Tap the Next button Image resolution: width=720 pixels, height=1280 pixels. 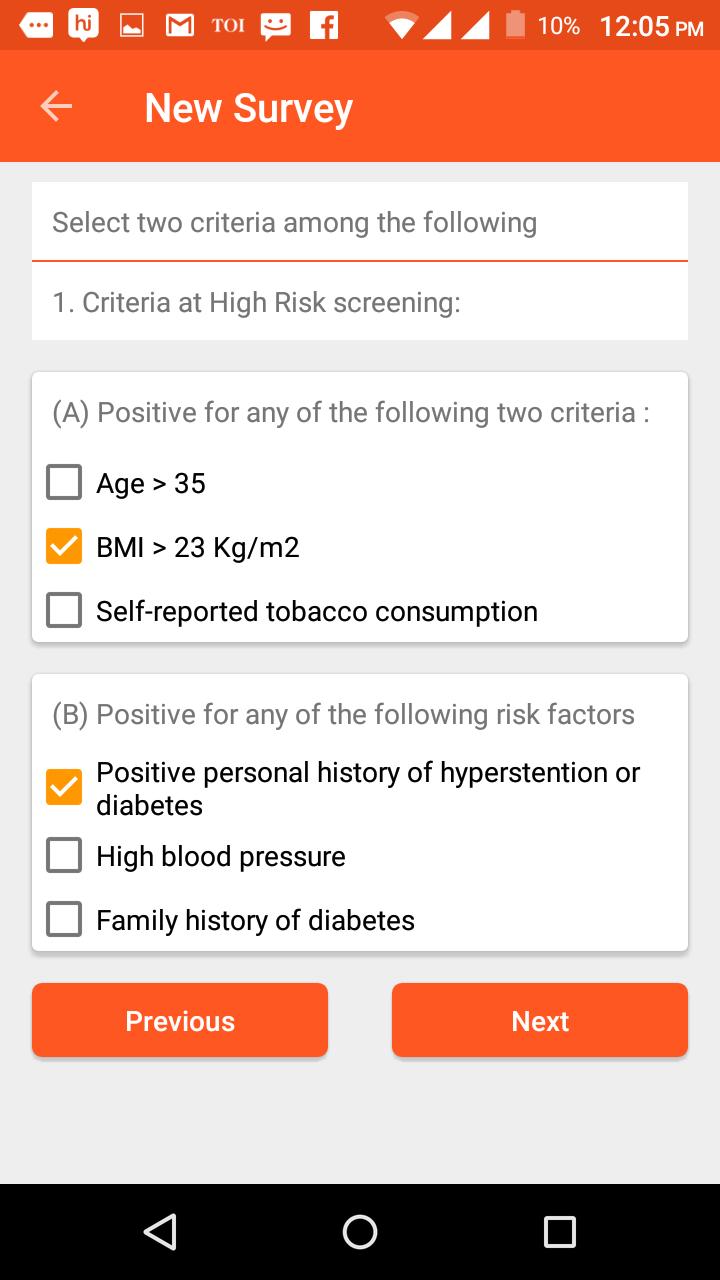point(540,1020)
